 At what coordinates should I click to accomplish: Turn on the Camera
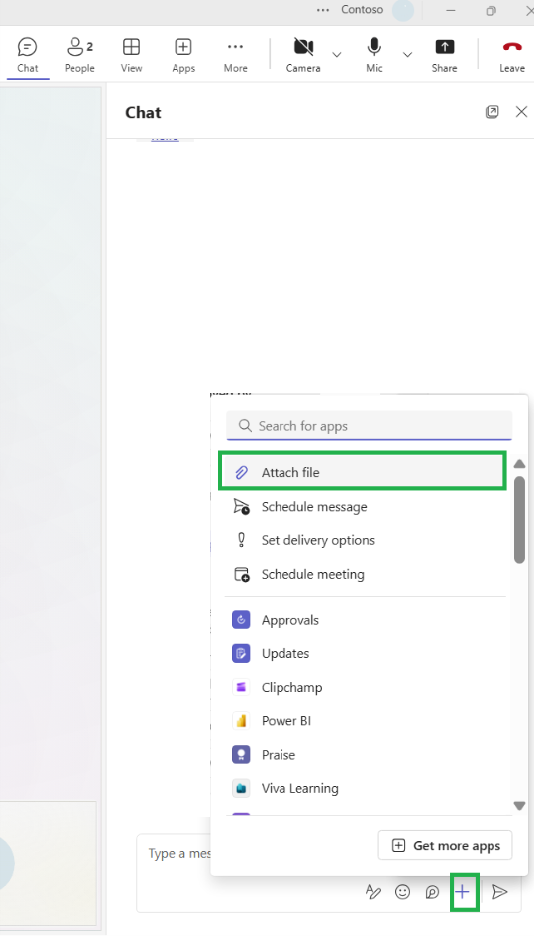[303, 55]
